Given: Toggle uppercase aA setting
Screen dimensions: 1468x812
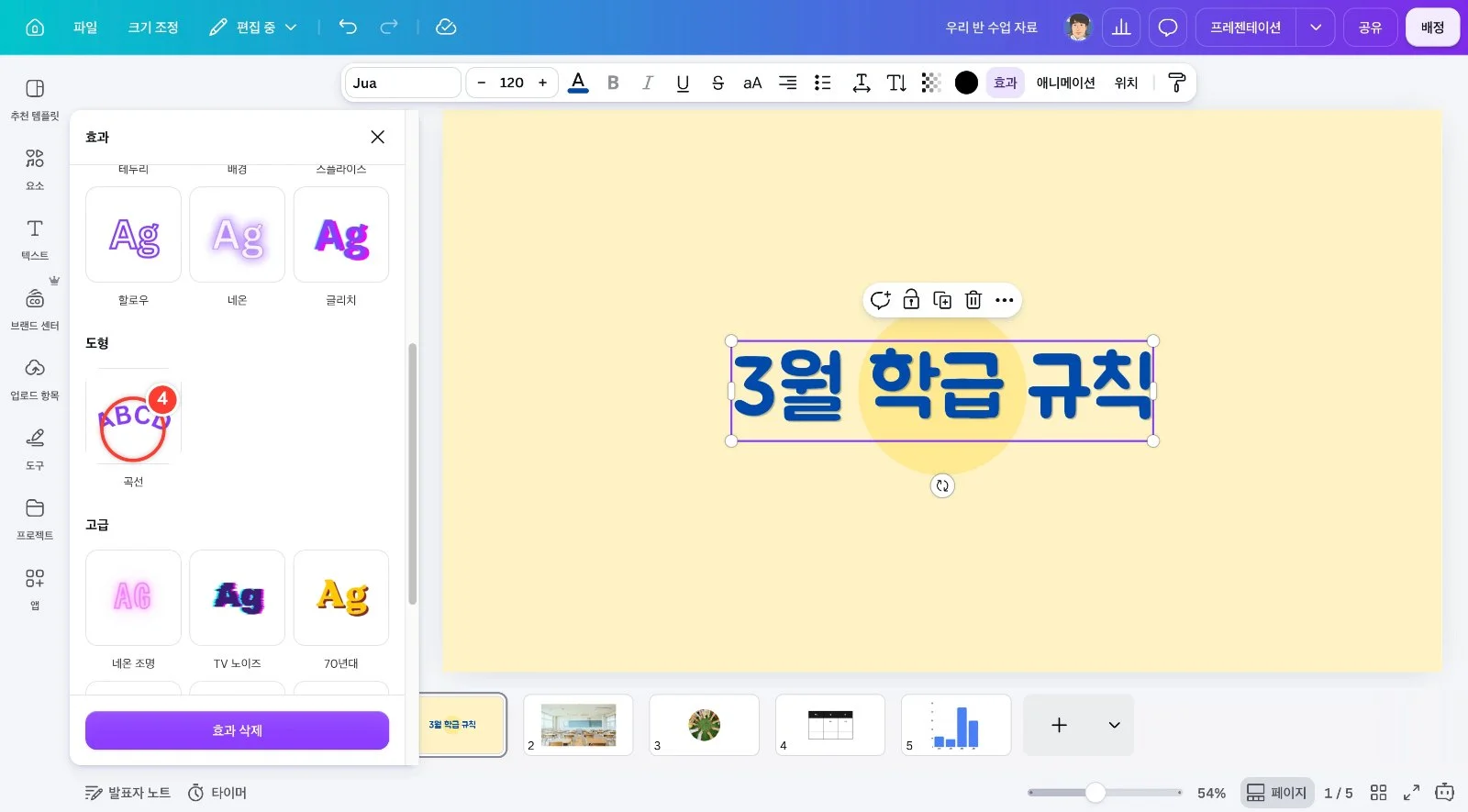Looking at the screenshot, I should (752, 83).
